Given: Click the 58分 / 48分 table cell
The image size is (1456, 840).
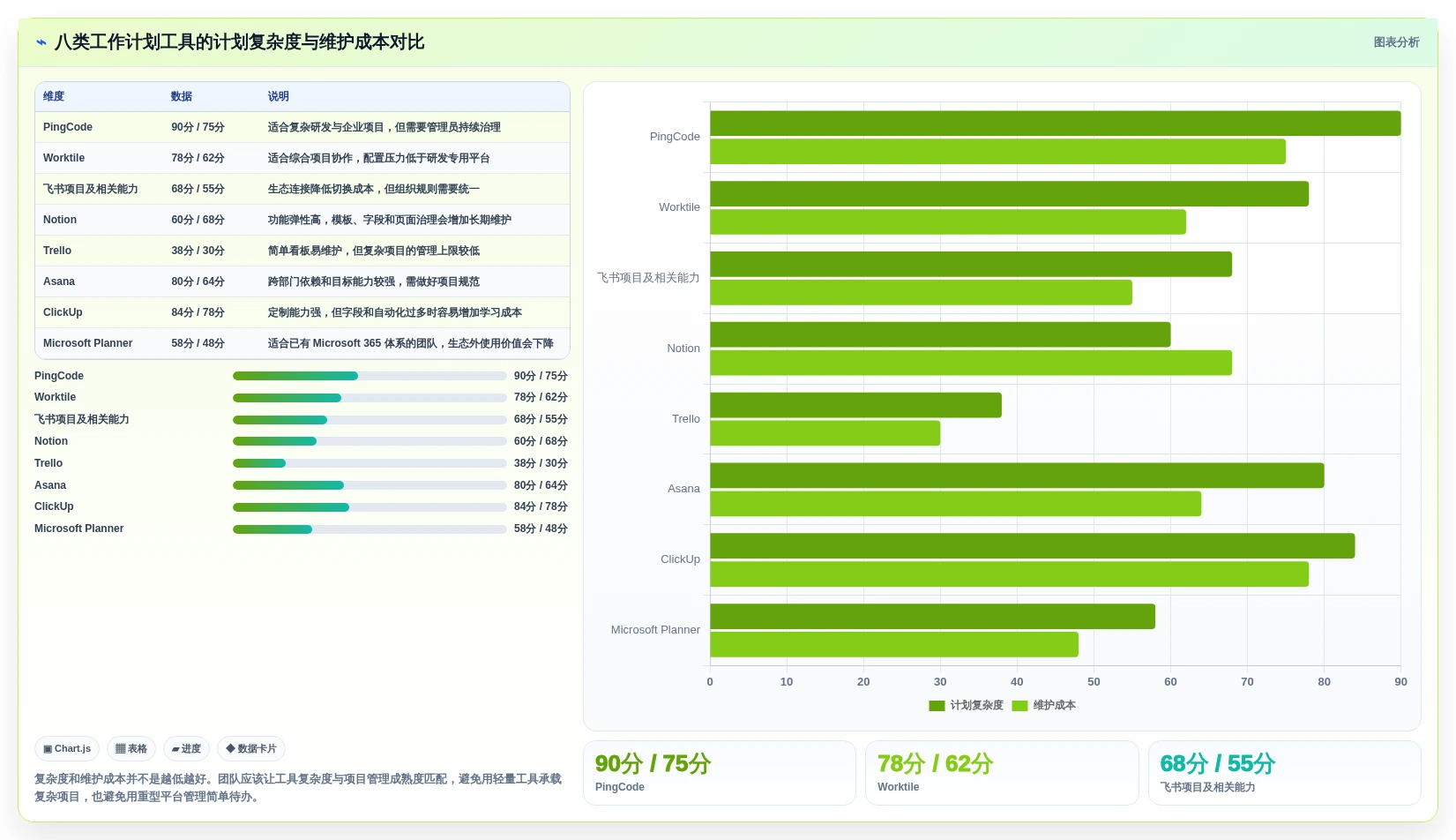Looking at the screenshot, I should (x=198, y=343).
